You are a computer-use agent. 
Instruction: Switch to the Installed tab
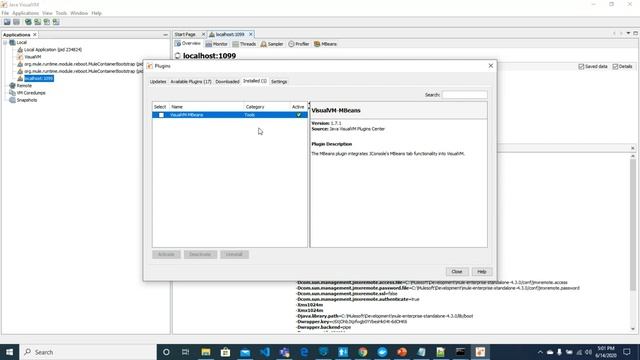[x=255, y=81]
